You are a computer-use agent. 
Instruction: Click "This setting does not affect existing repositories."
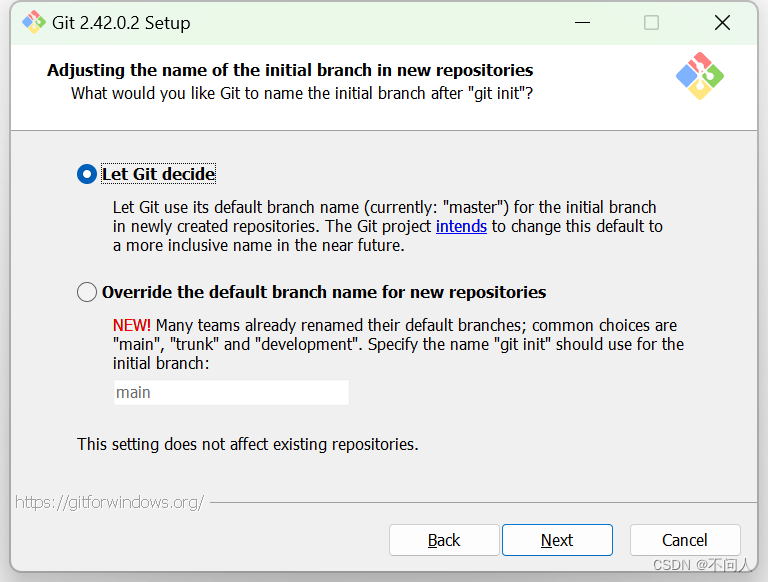pyautogui.click(x=248, y=444)
